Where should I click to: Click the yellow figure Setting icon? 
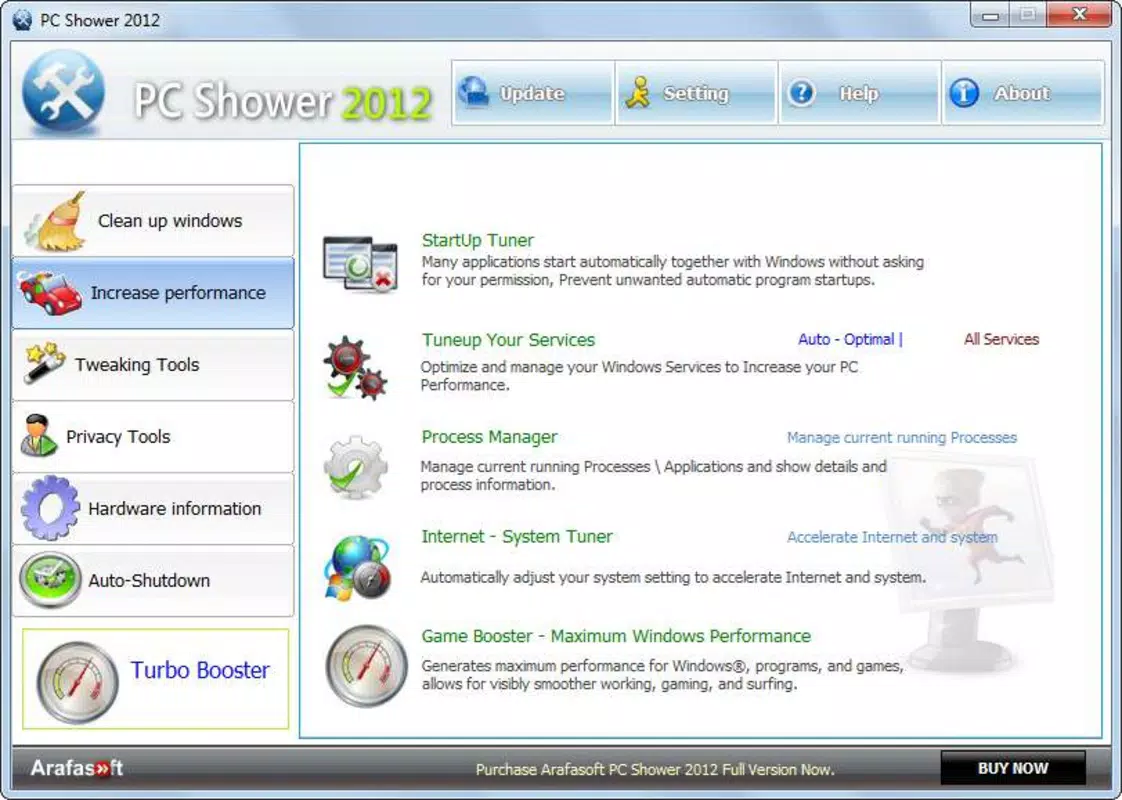coord(638,93)
